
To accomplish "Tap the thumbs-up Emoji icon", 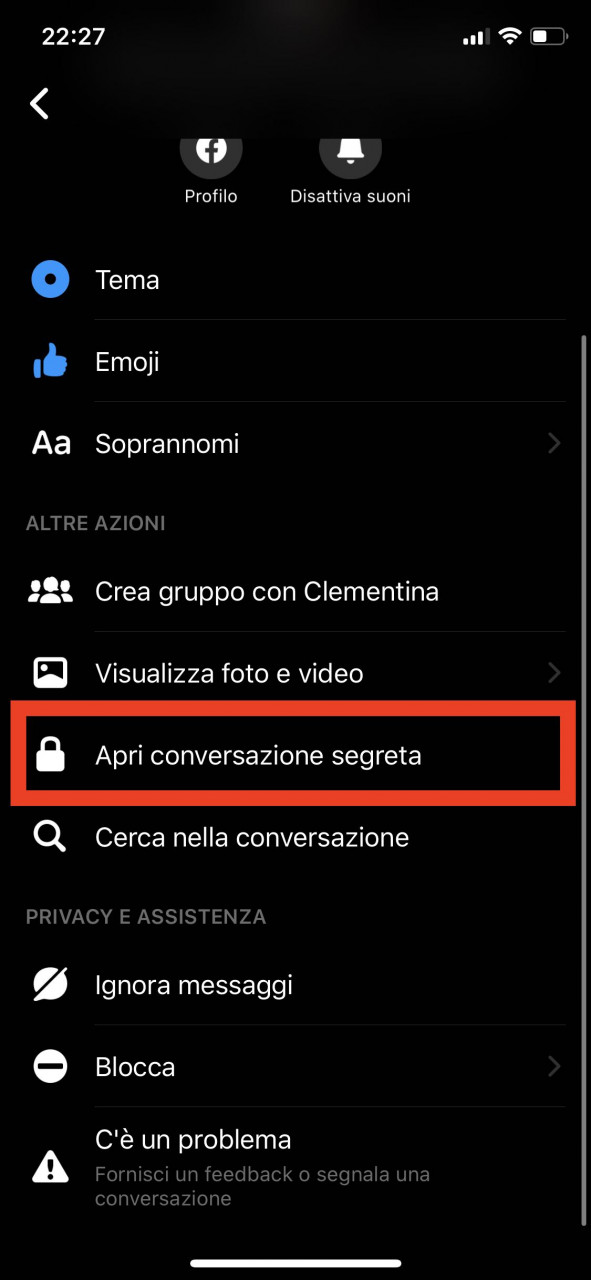I will pos(50,362).
